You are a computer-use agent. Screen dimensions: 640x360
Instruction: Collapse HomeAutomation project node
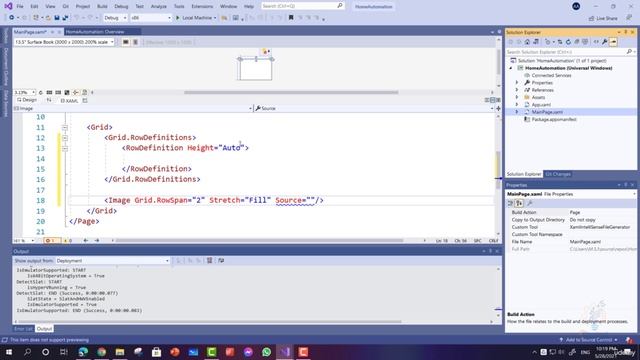[x=511, y=68]
